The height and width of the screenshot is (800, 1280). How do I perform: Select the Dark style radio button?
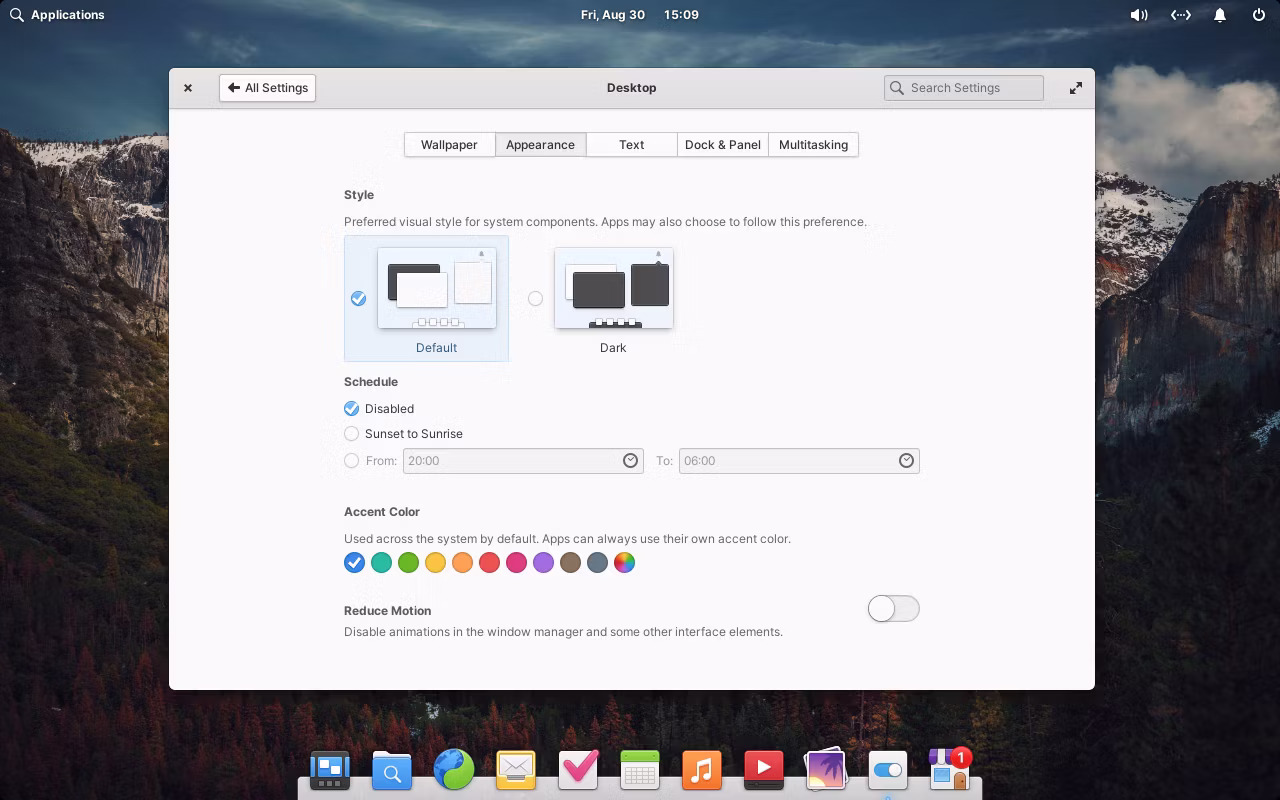point(536,298)
